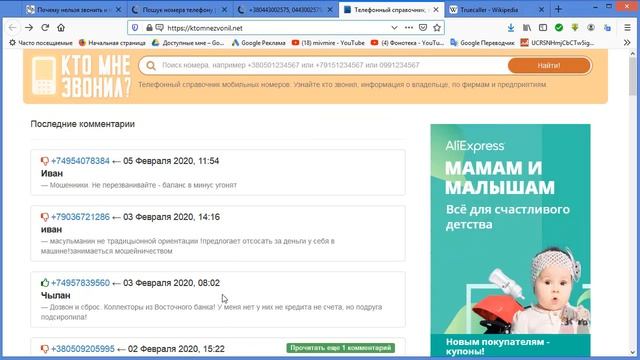Close the Почему нельзя звонить tab
Image resolution: width=640 pixels, height=360 pixels.
point(118,9)
